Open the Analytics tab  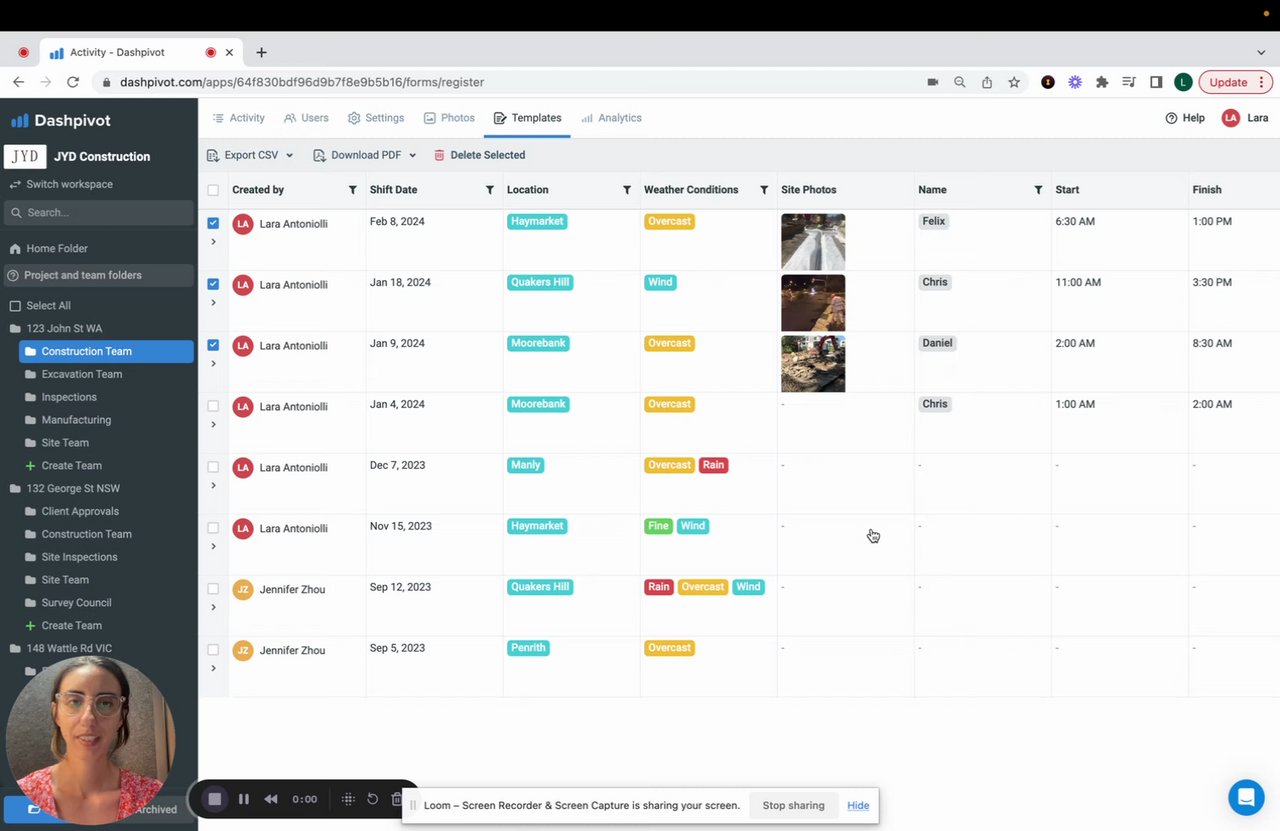(611, 118)
